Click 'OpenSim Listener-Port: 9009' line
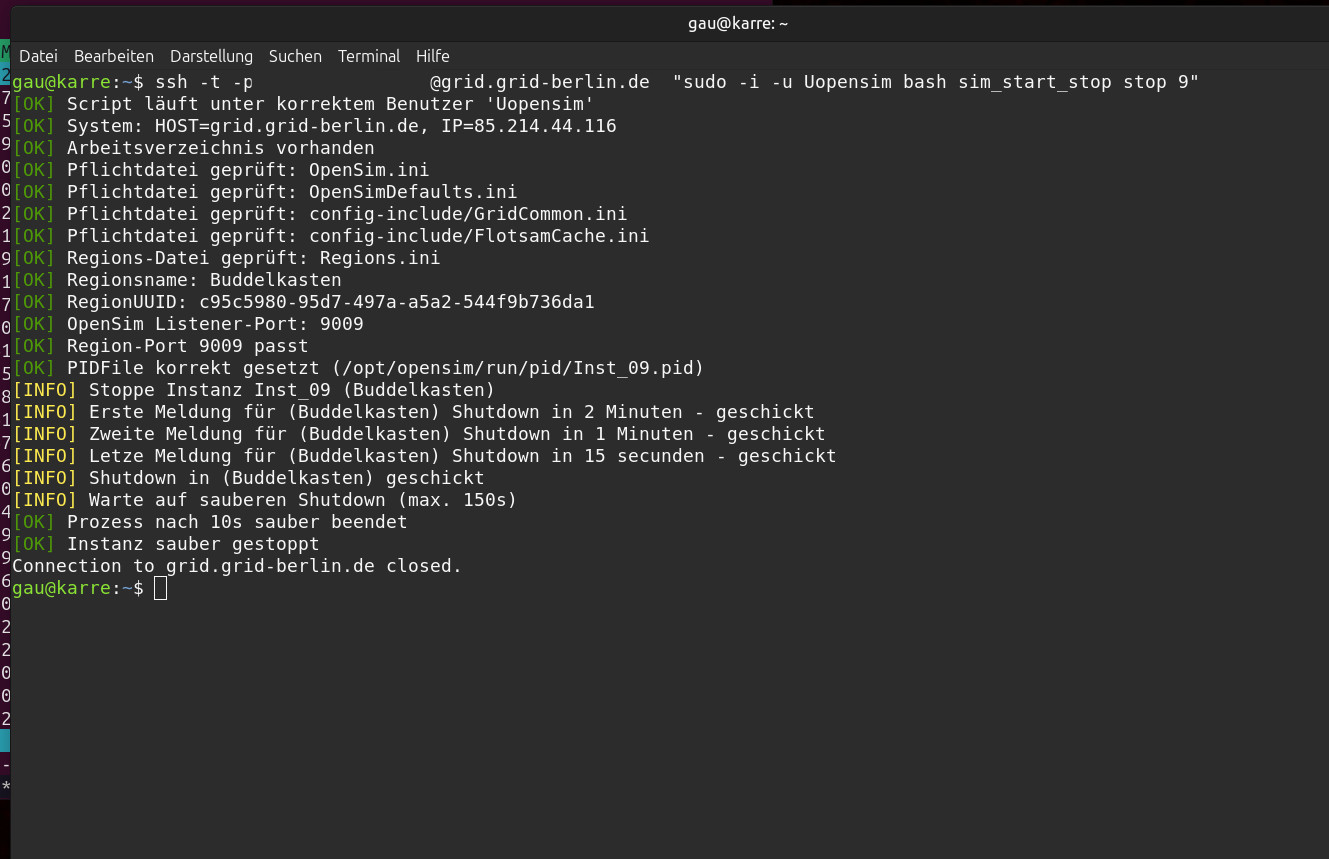This screenshot has height=859, width=1329. tap(215, 324)
